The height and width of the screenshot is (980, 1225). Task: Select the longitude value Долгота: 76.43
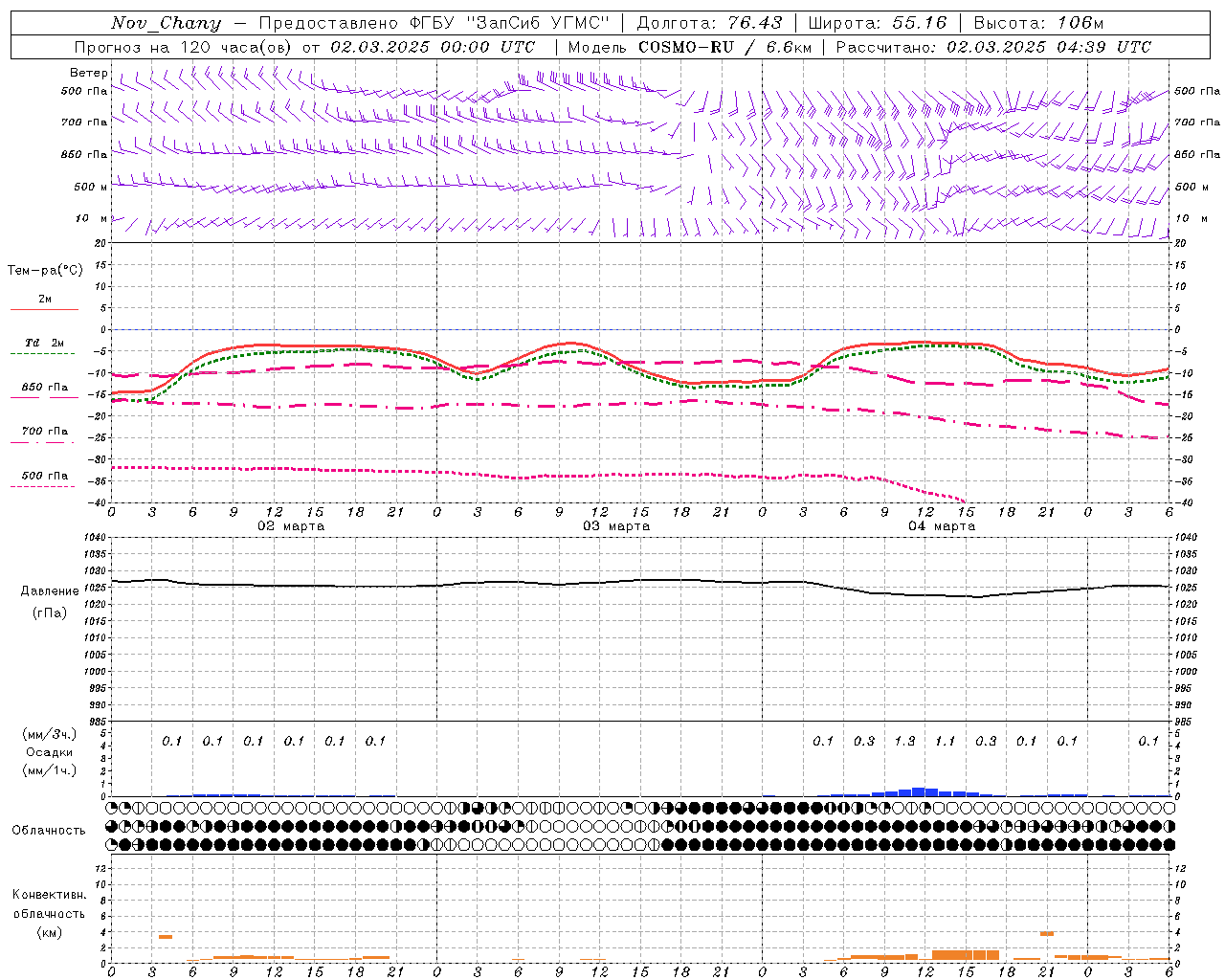709,23
